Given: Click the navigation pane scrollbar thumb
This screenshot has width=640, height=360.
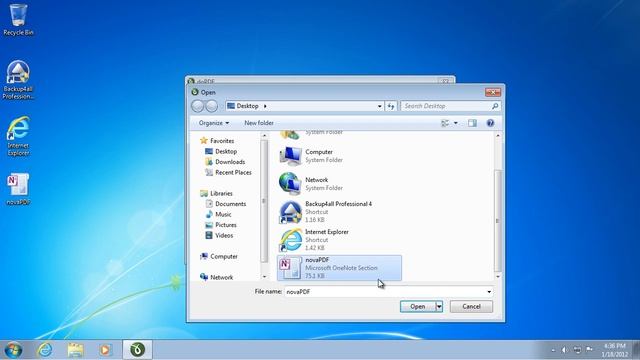Looking at the screenshot, I should click(264, 201).
